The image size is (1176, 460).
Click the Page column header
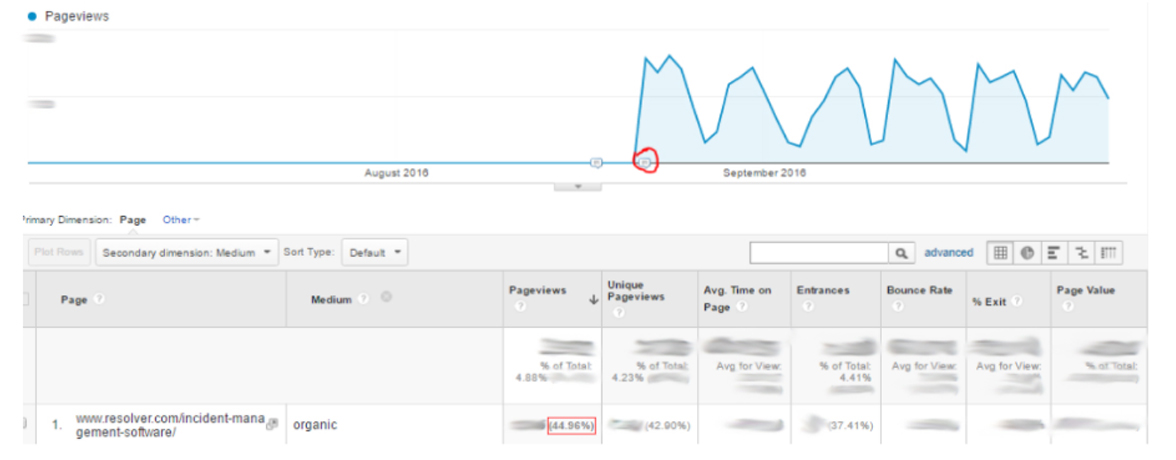click(74, 299)
